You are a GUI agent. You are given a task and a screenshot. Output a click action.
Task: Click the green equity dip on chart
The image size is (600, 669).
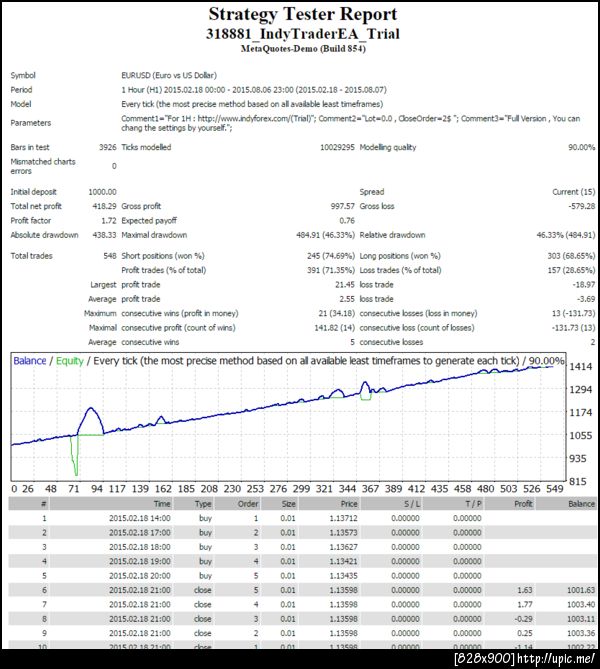[x=75, y=457]
